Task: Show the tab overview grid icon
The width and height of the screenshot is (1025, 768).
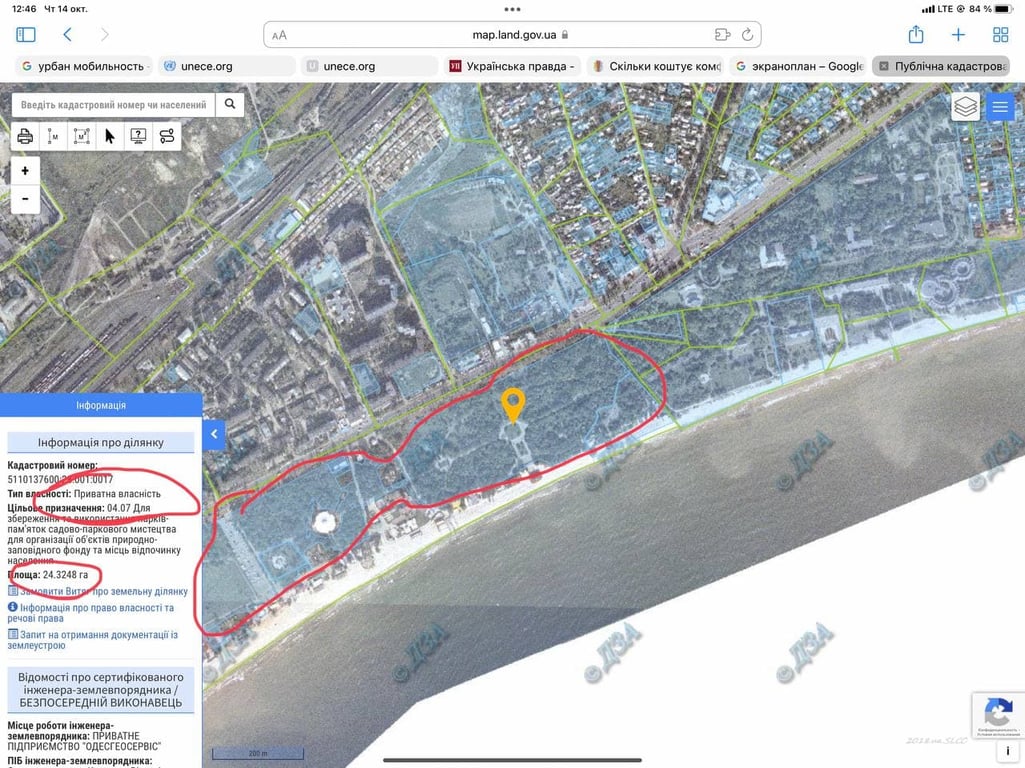Action: 1000,35
